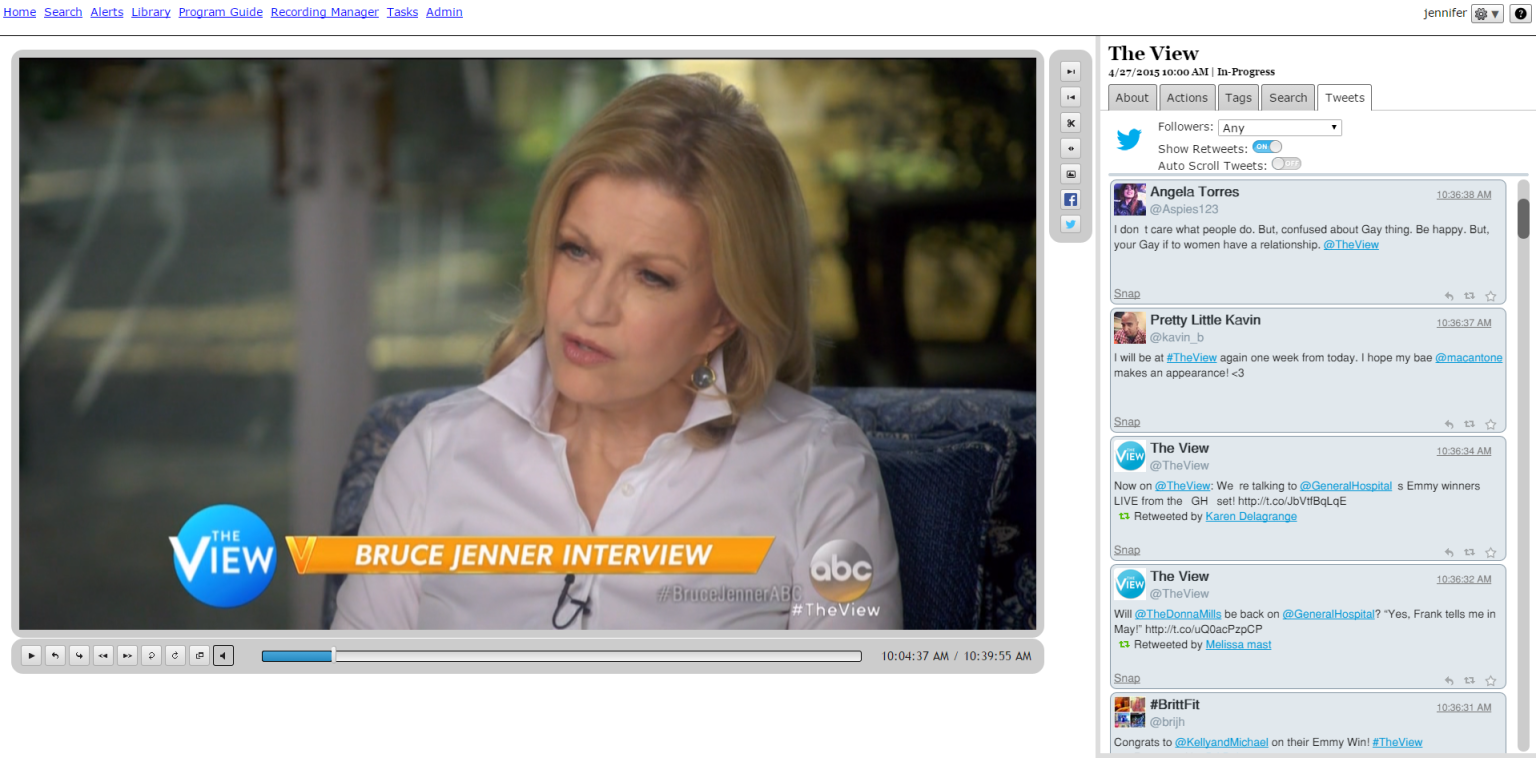This screenshot has height=758, width=1536.
Task: Capture a snapshot image of the video
Action: point(1070,173)
